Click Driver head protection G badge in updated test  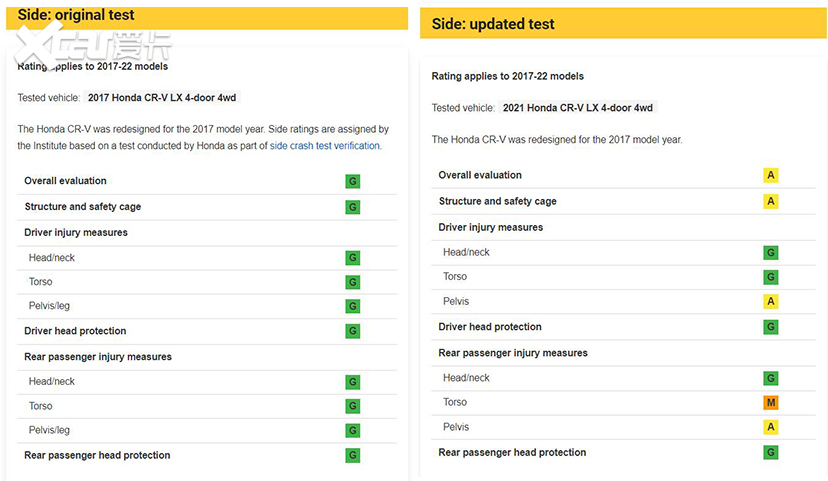[771, 327]
